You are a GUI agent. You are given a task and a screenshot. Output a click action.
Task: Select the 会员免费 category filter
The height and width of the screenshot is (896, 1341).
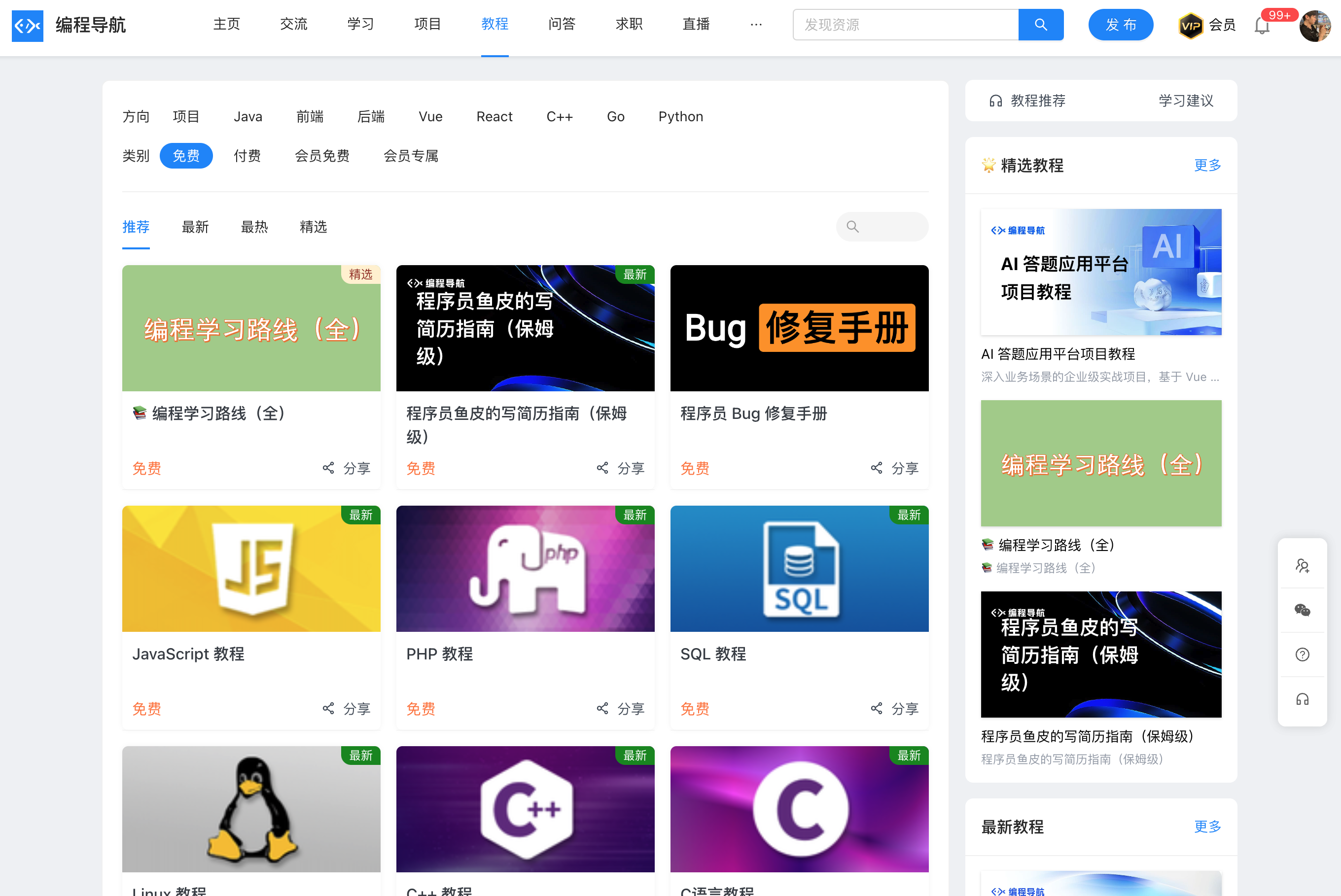click(x=322, y=156)
